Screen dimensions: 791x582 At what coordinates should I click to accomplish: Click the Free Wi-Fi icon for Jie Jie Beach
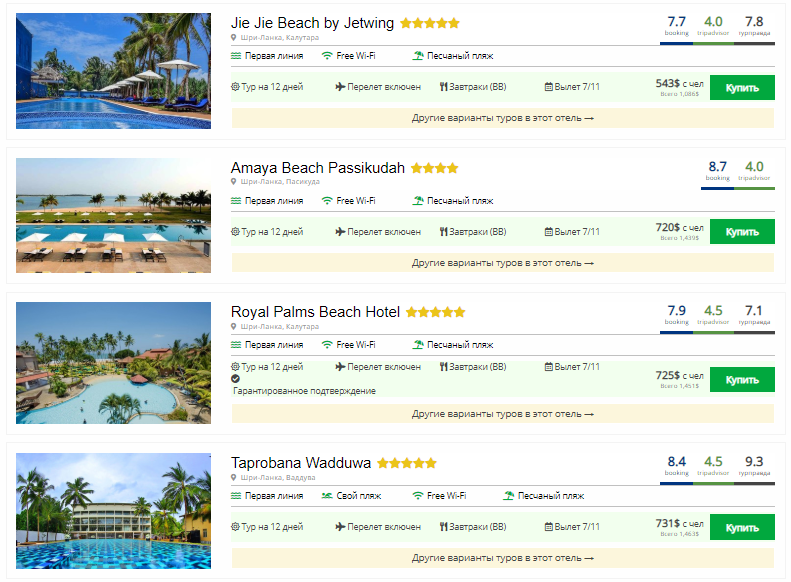[x=327, y=56]
